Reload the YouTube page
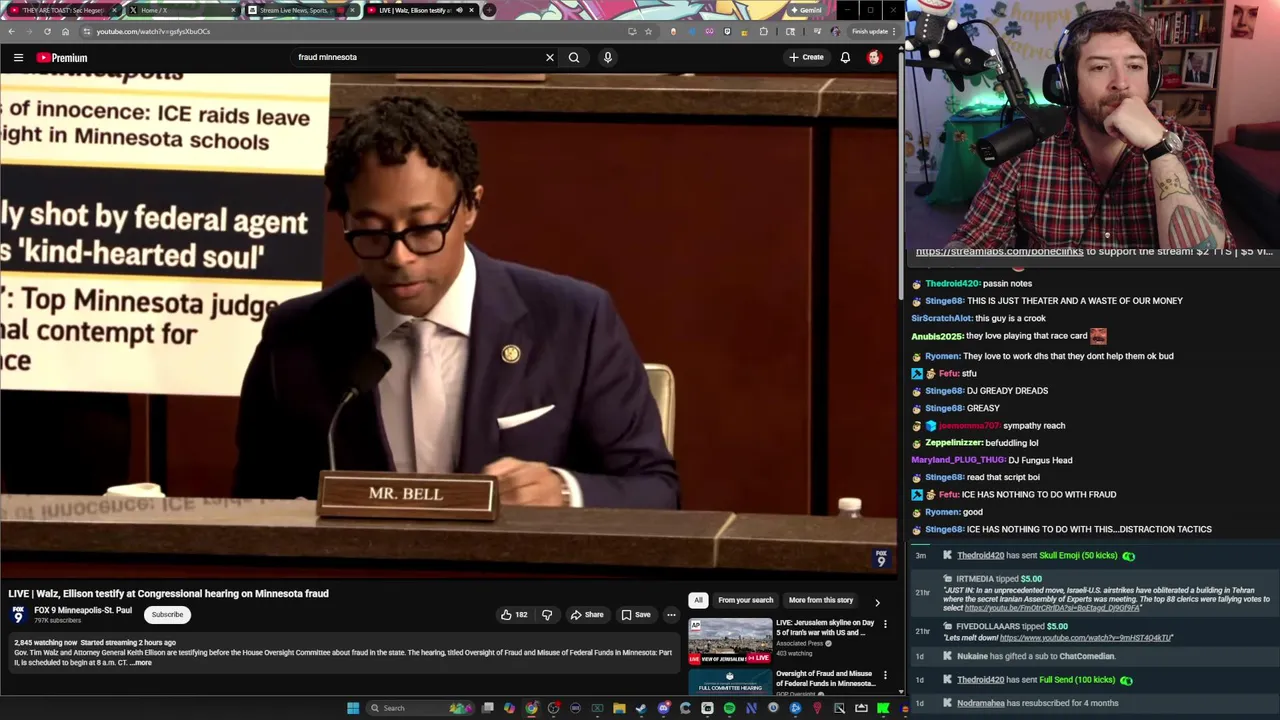1280x720 pixels. [47, 31]
